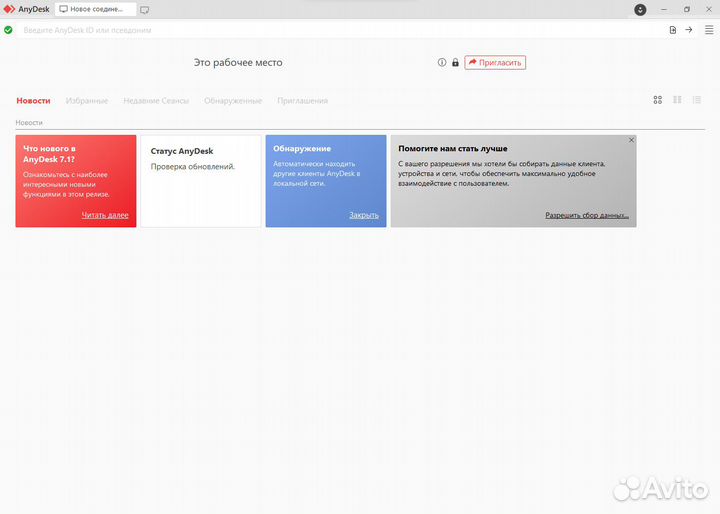Restore down the AnyDesk window
Screen dimensions: 720x514
click(x=687, y=9)
